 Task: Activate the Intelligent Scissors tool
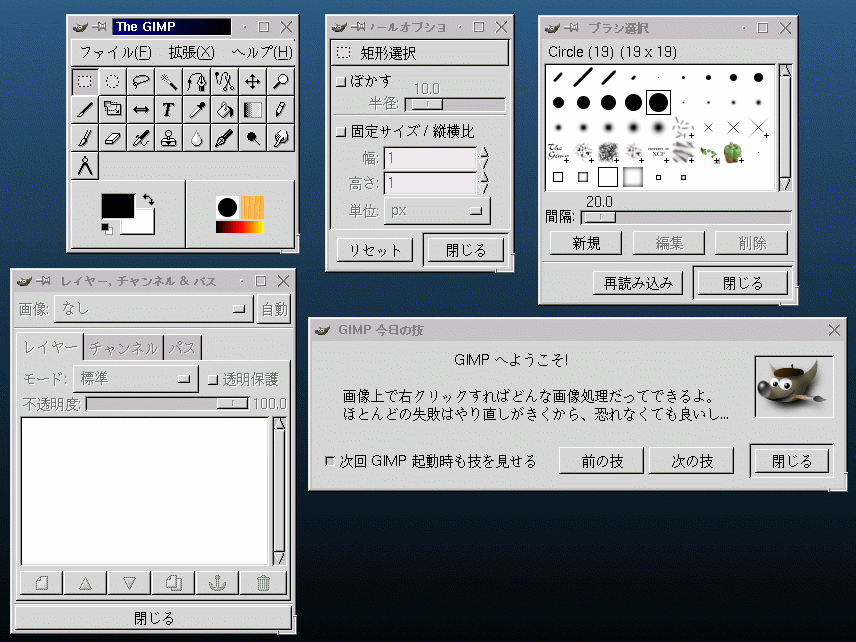(x=224, y=82)
